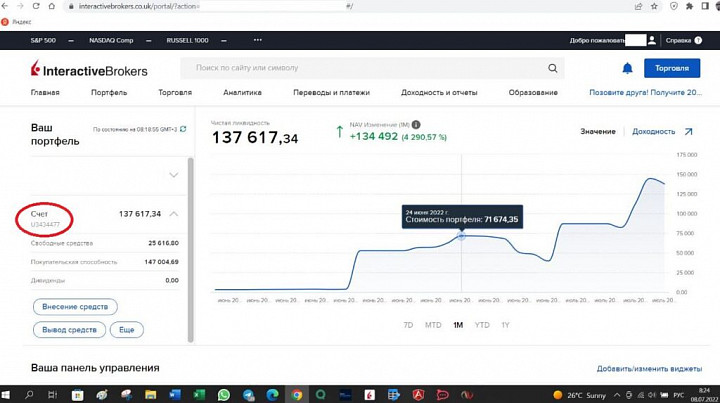Open the three-dots ticker options

click(x=258, y=40)
